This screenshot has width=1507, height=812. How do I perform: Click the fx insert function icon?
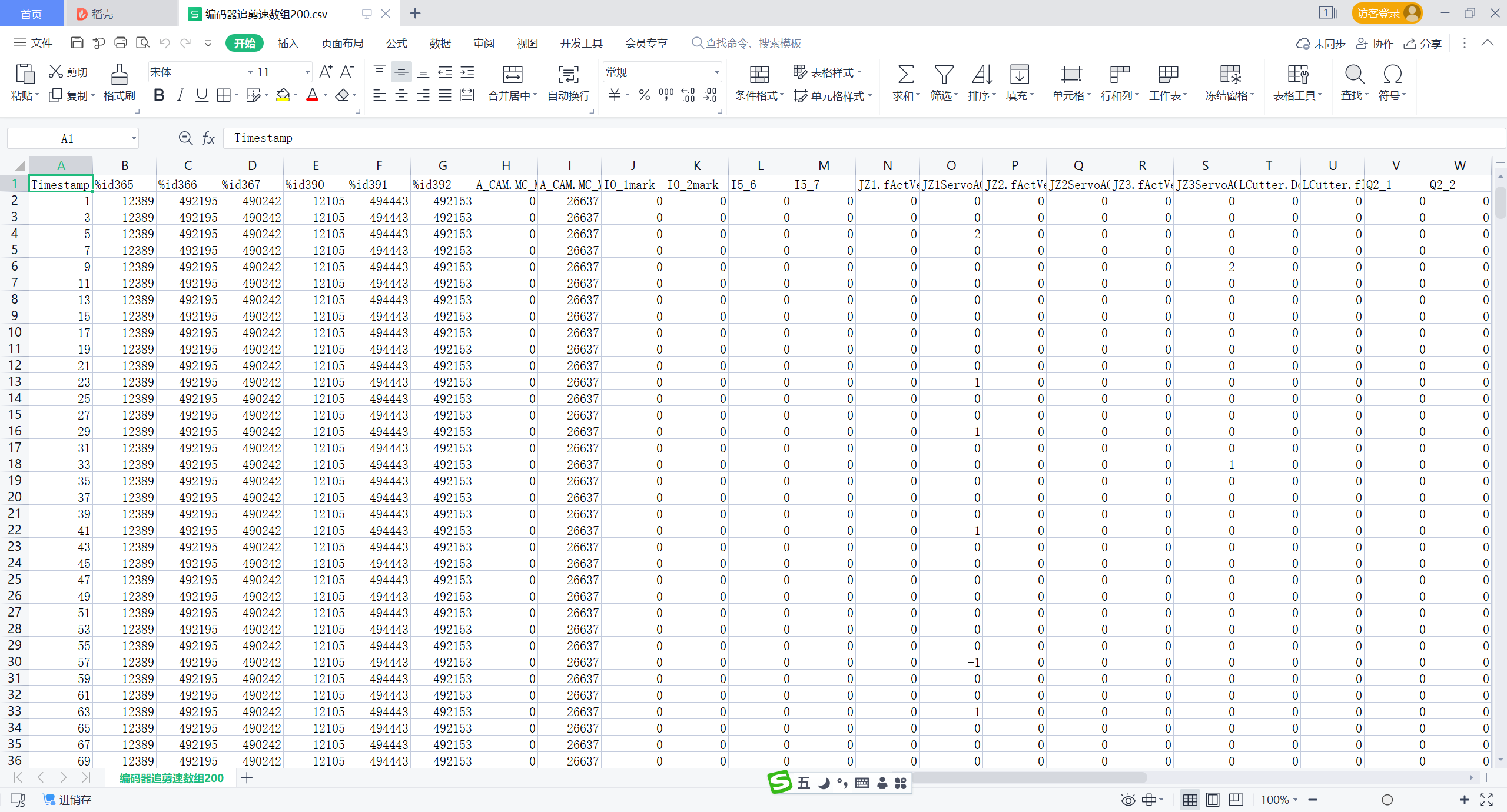coord(208,138)
